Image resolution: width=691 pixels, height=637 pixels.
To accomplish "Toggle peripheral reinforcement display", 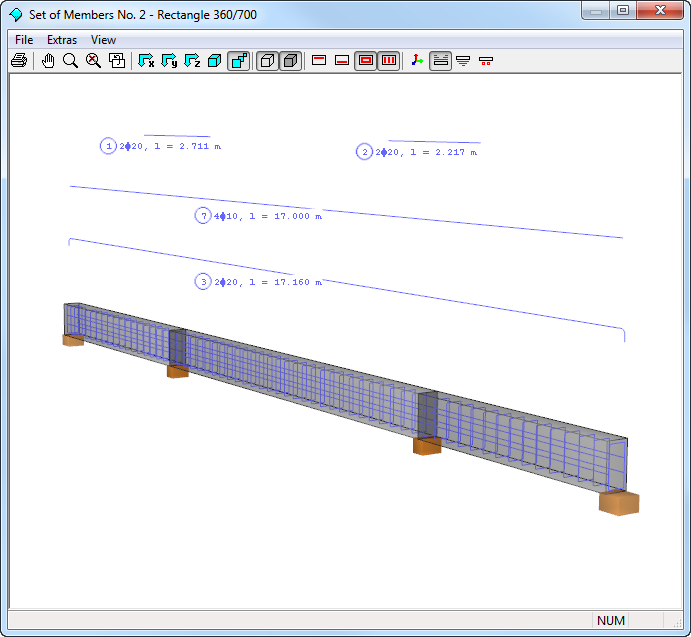I will [366, 60].
